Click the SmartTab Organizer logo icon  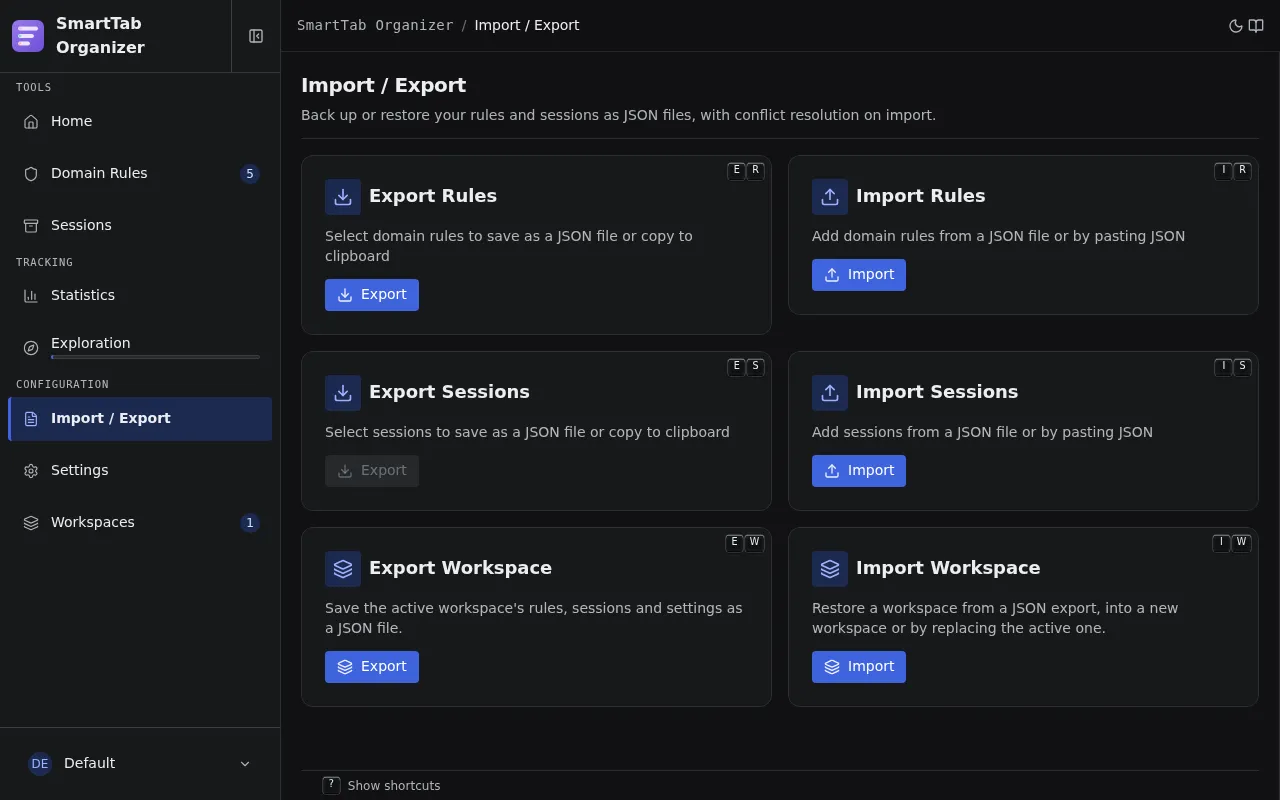(x=28, y=36)
